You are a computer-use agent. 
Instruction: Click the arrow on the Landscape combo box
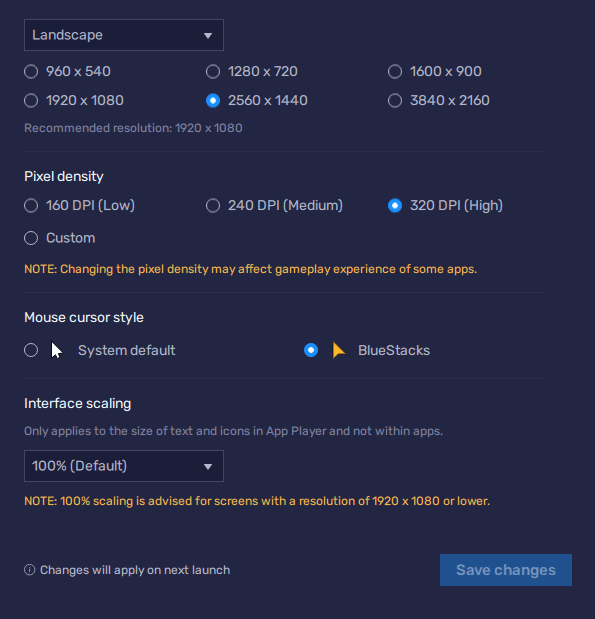click(208, 36)
